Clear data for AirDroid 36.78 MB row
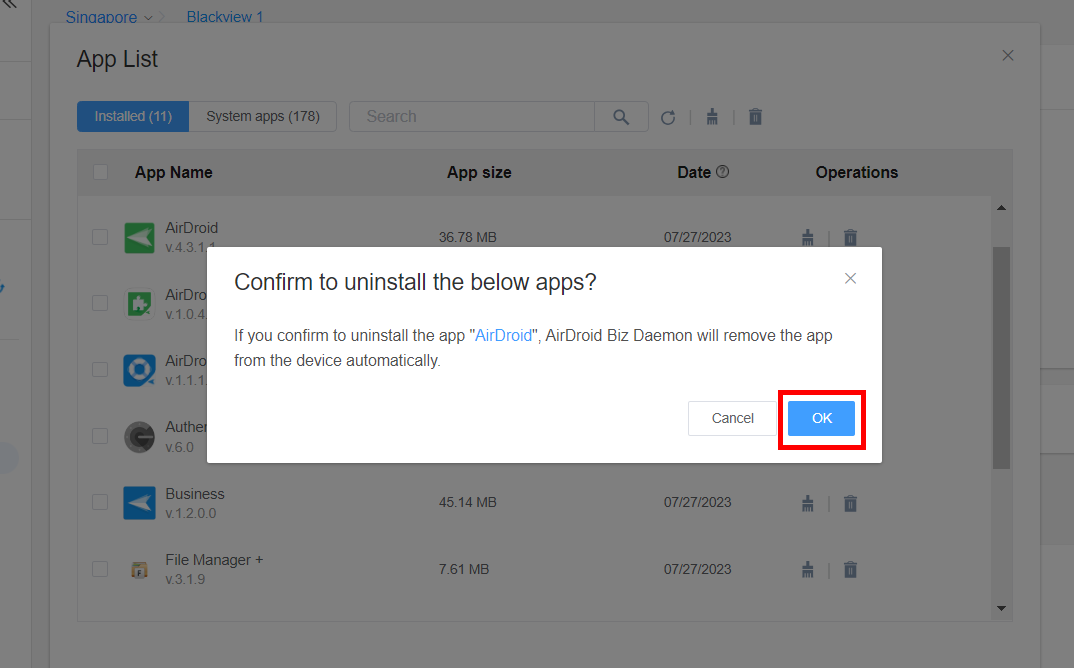1074x668 pixels. [x=808, y=238]
